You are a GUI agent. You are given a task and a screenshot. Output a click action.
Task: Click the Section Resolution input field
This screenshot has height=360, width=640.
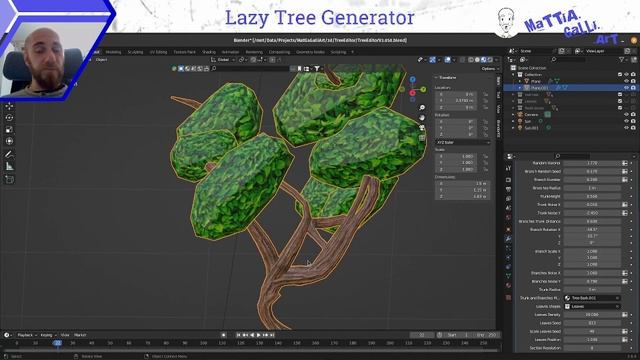pyautogui.click(x=592, y=348)
